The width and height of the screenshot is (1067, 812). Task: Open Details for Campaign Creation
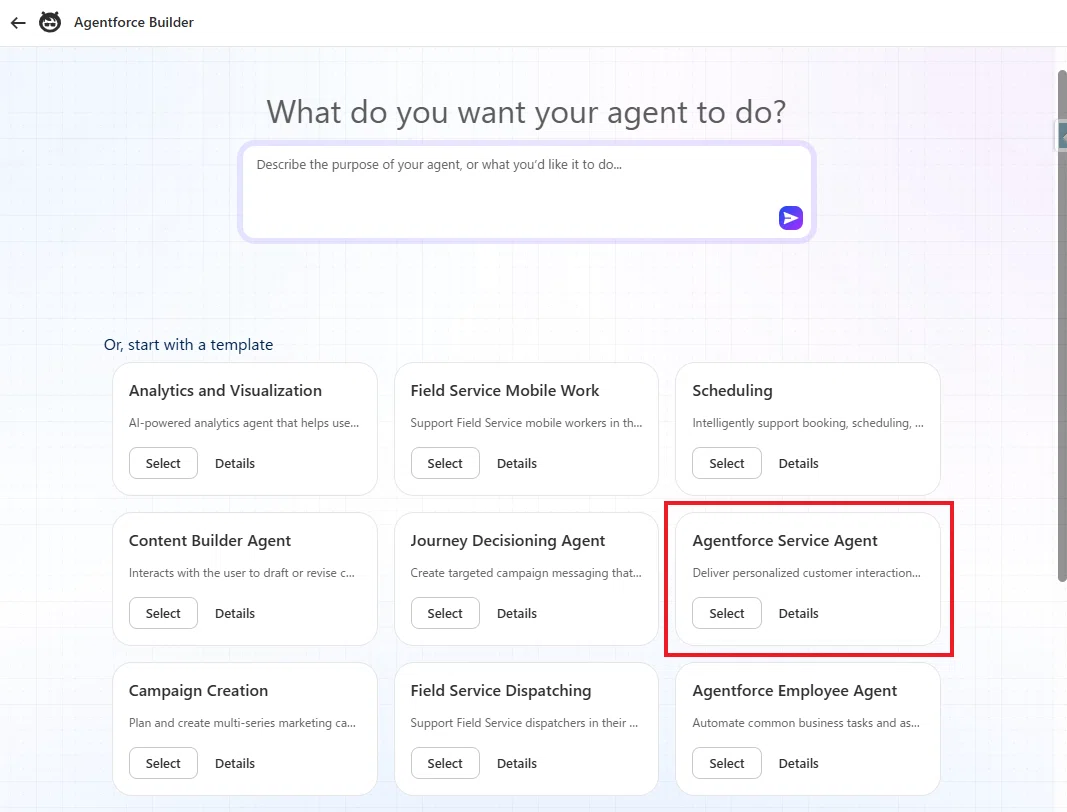235,763
